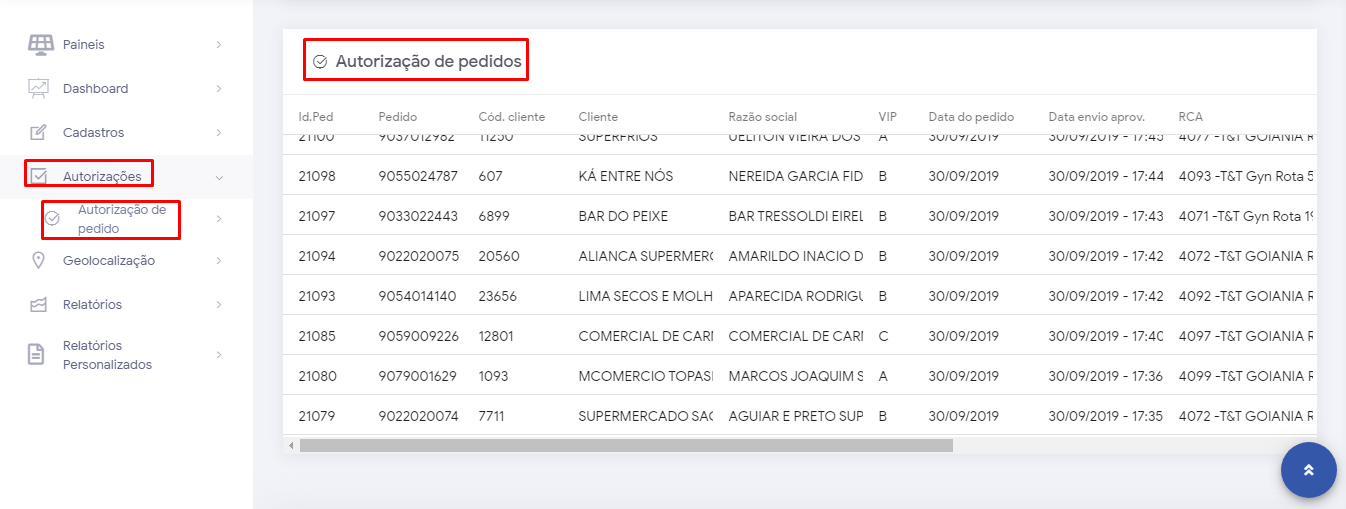This screenshot has width=1346, height=509.
Task: Click the Dashboard chart icon
Action: pos(39,88)
